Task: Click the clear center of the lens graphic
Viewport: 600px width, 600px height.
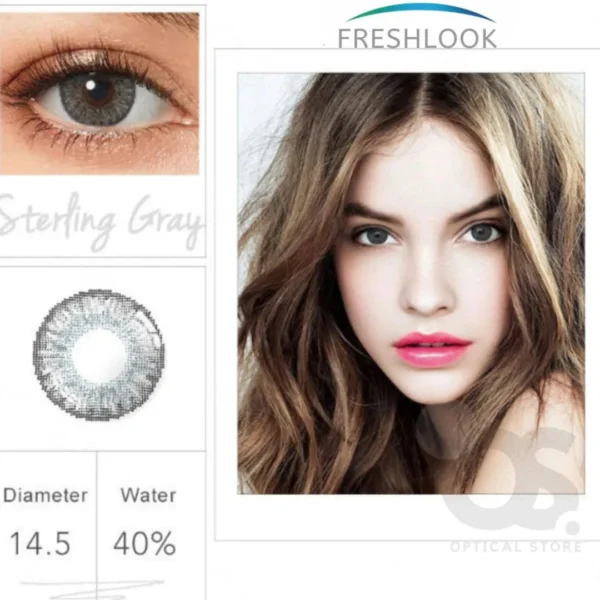Action: [x=99, y=356]
